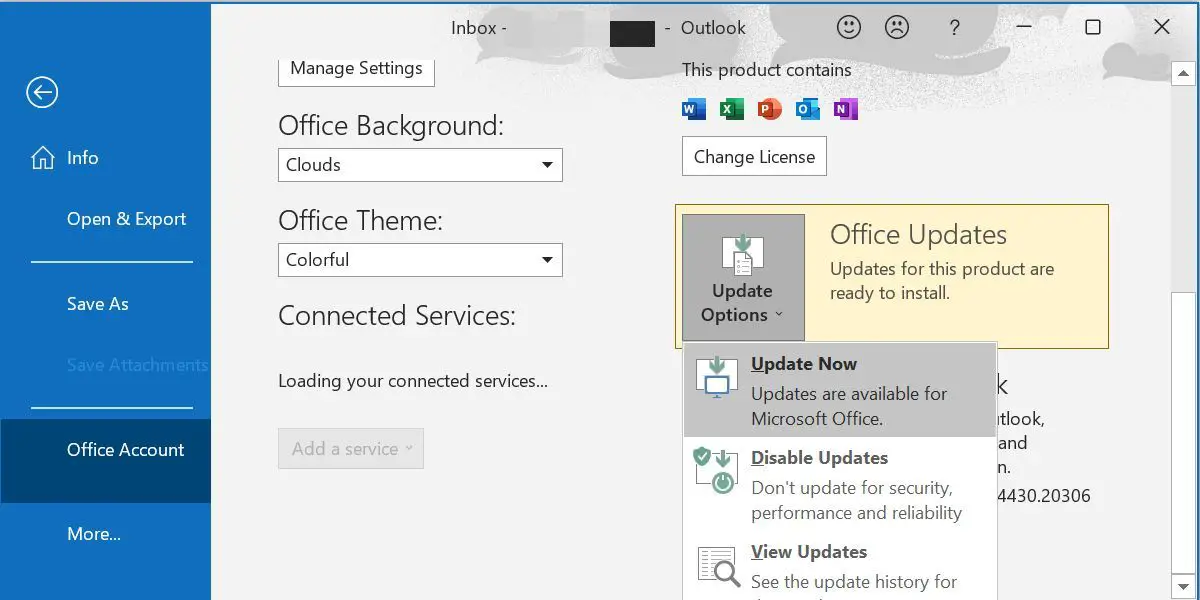This screenshot has height=600, width=1200.
Task: Open the Help question mark
Action: pos(956,28)
